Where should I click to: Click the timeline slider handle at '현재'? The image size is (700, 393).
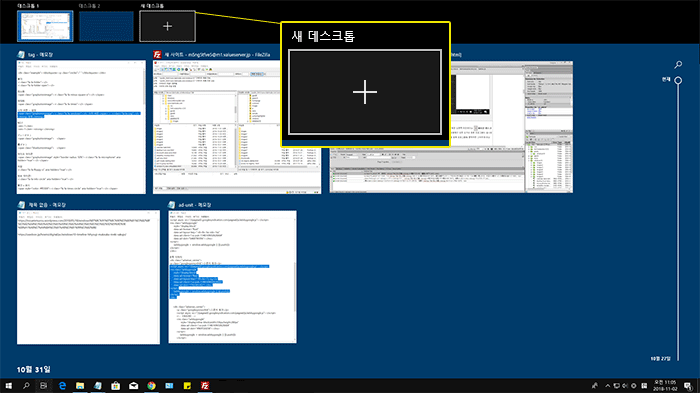[x=678, y=80]
